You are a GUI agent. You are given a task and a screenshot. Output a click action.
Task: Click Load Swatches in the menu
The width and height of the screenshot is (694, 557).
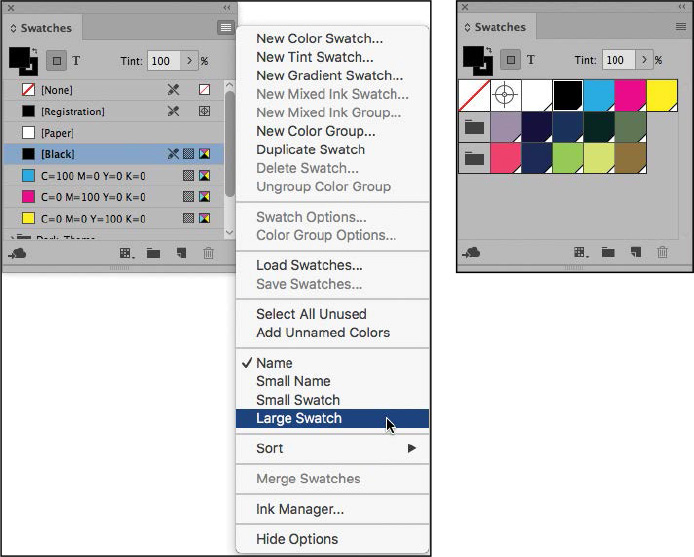pos(309,265)
